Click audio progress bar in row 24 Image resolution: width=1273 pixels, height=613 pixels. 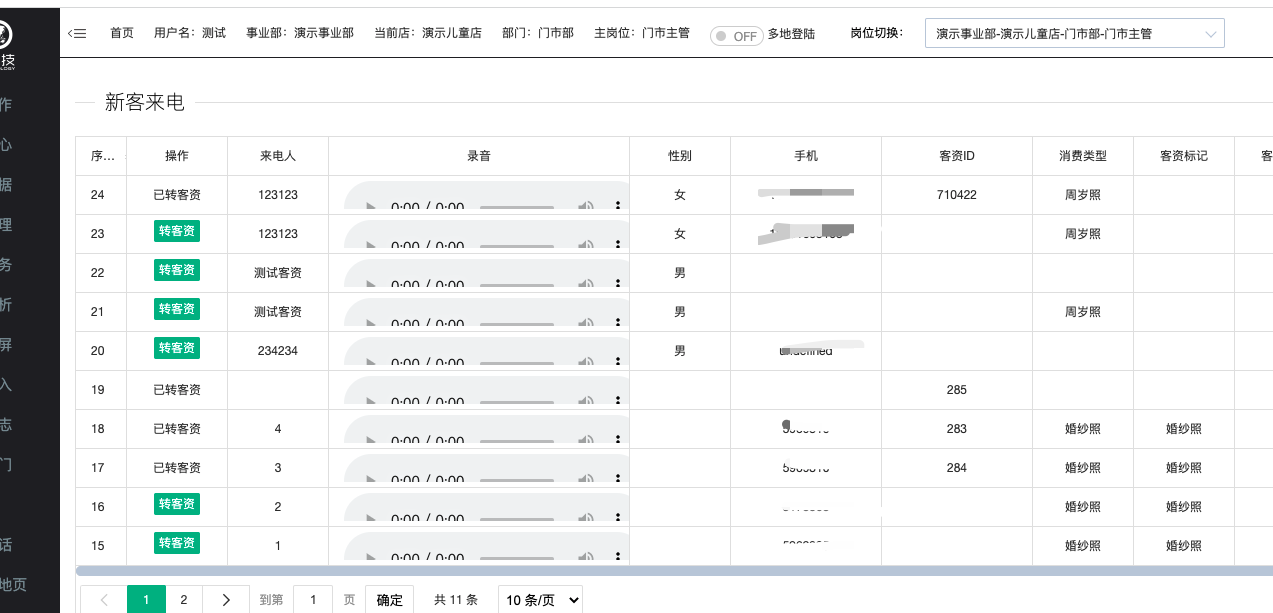click(517, 207)
